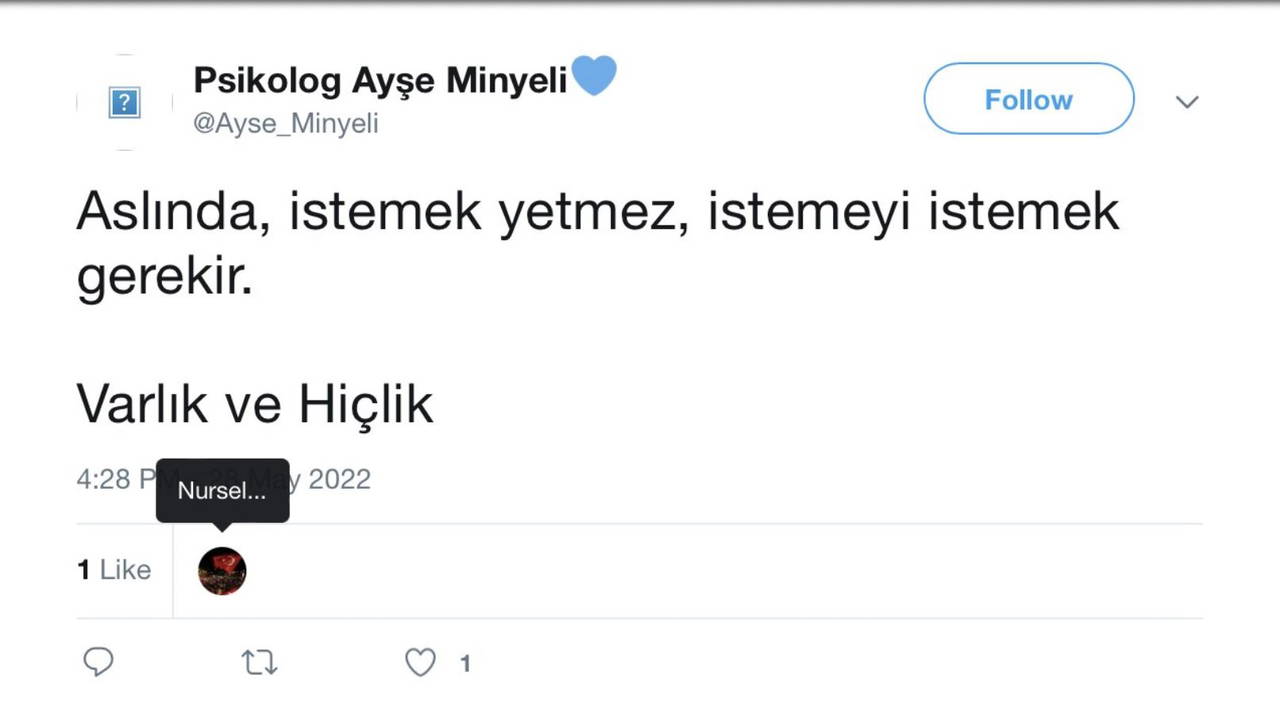Image resolution: width=1280 pixels, height=714 pixels.
Task: Expand the tweet options chevron menu
Action: point(1187,102)
